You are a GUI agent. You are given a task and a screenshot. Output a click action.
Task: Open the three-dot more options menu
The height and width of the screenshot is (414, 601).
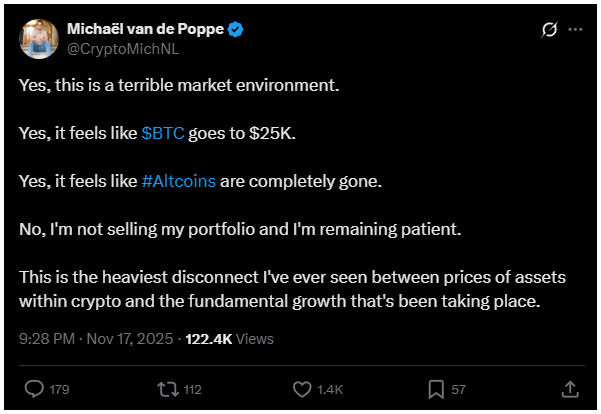click(x=575, y=30)
